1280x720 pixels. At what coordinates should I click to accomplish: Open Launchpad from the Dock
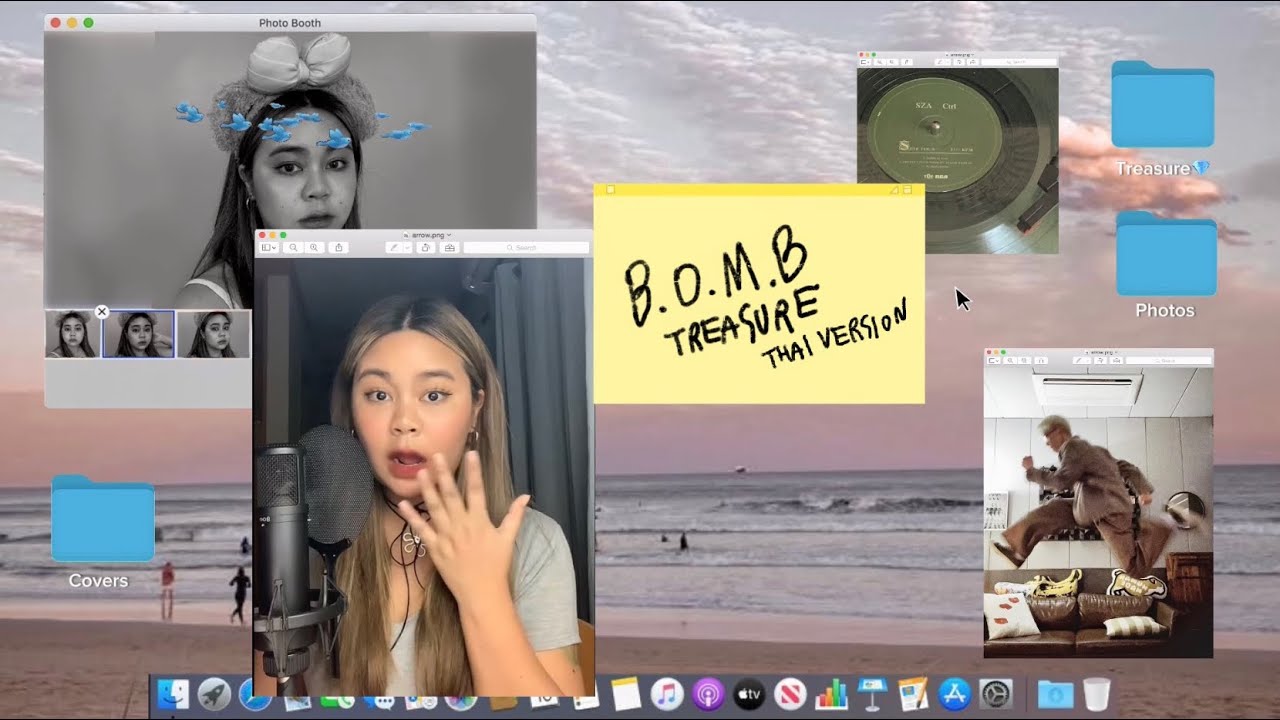pos(214,694)
